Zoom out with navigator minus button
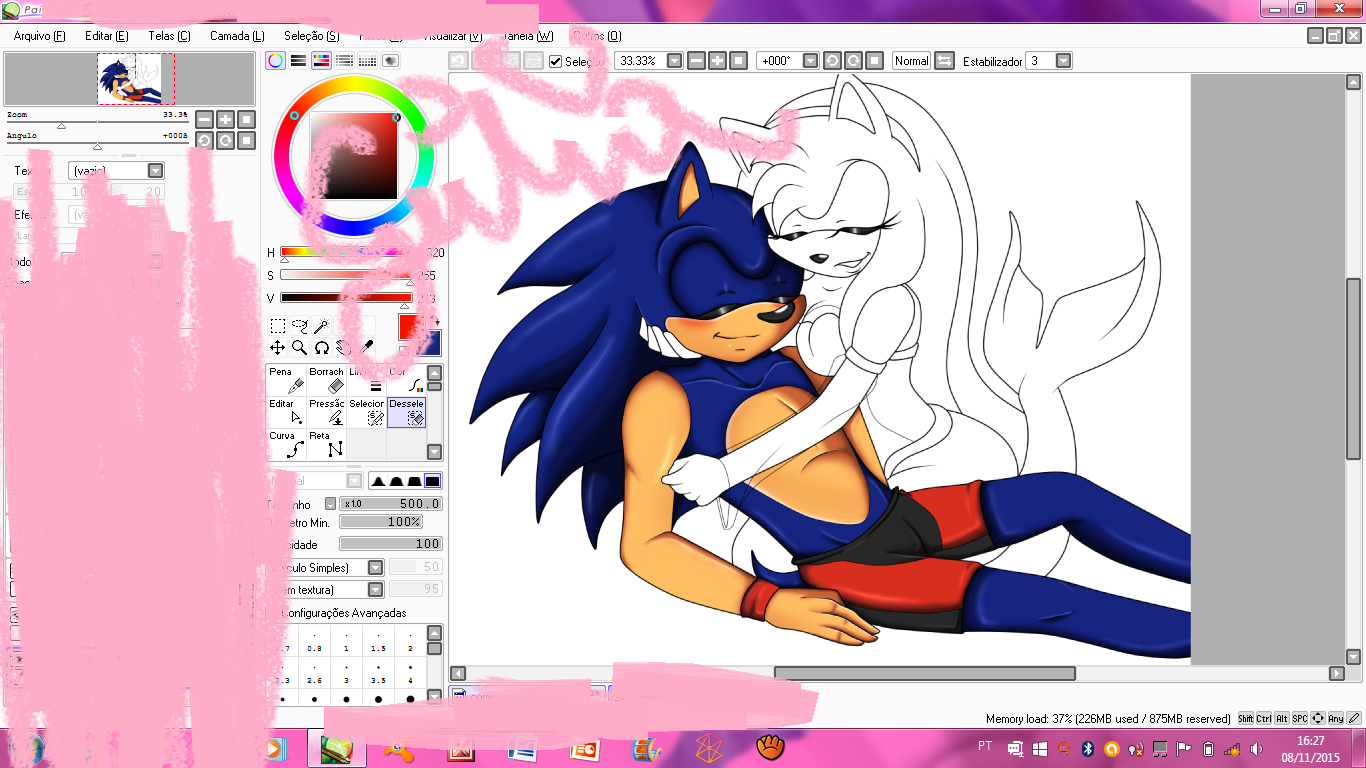Image resolution: width=1366 pixels, height=768 pixels. (204, 119)
